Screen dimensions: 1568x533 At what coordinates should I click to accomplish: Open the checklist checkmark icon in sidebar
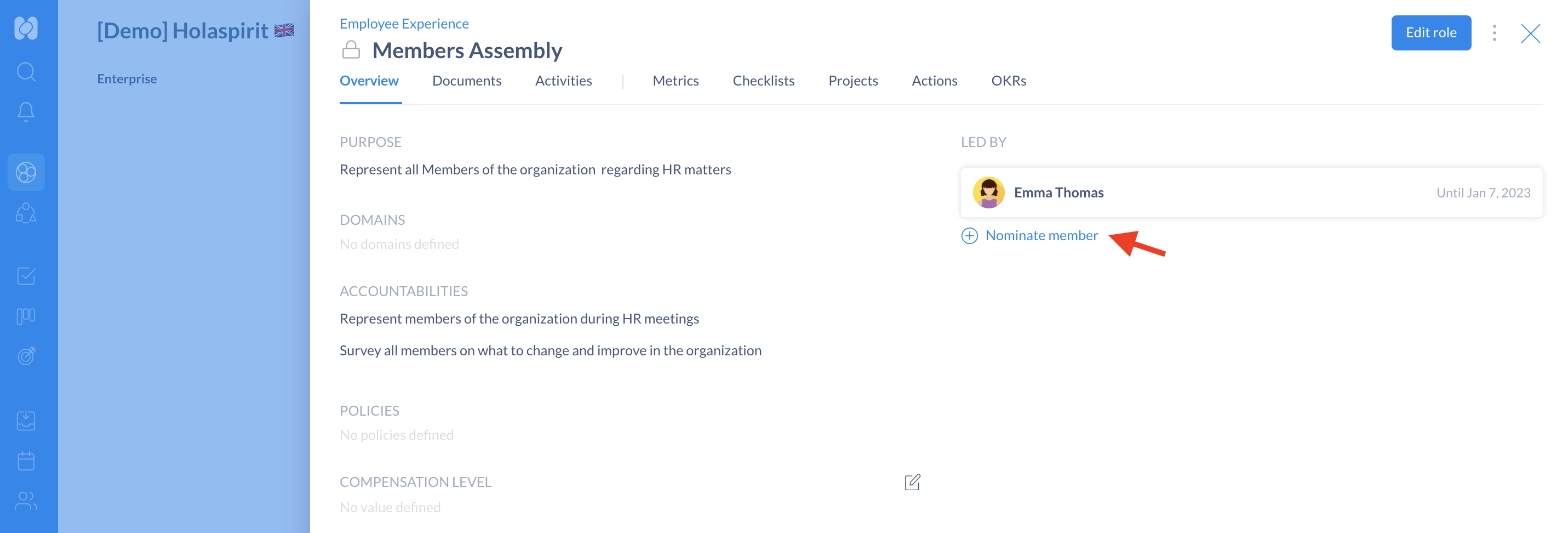pos(26,276)
